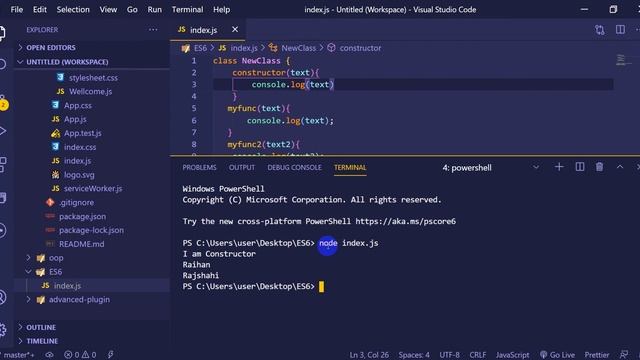
Task: Kill terminal with trash icon
Action: pos(599,167)
